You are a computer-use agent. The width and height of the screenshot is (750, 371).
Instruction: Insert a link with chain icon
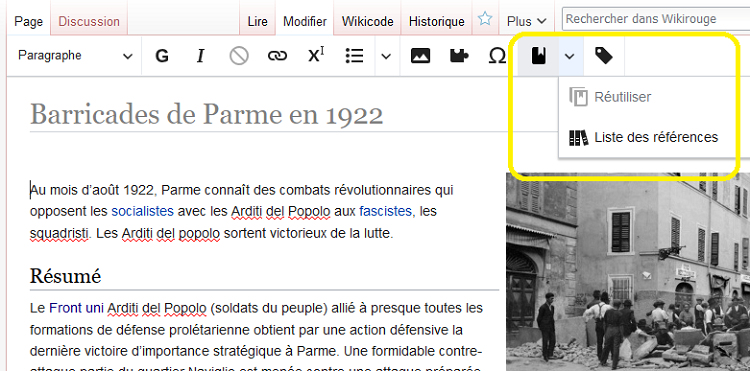(x=277, y=56)
